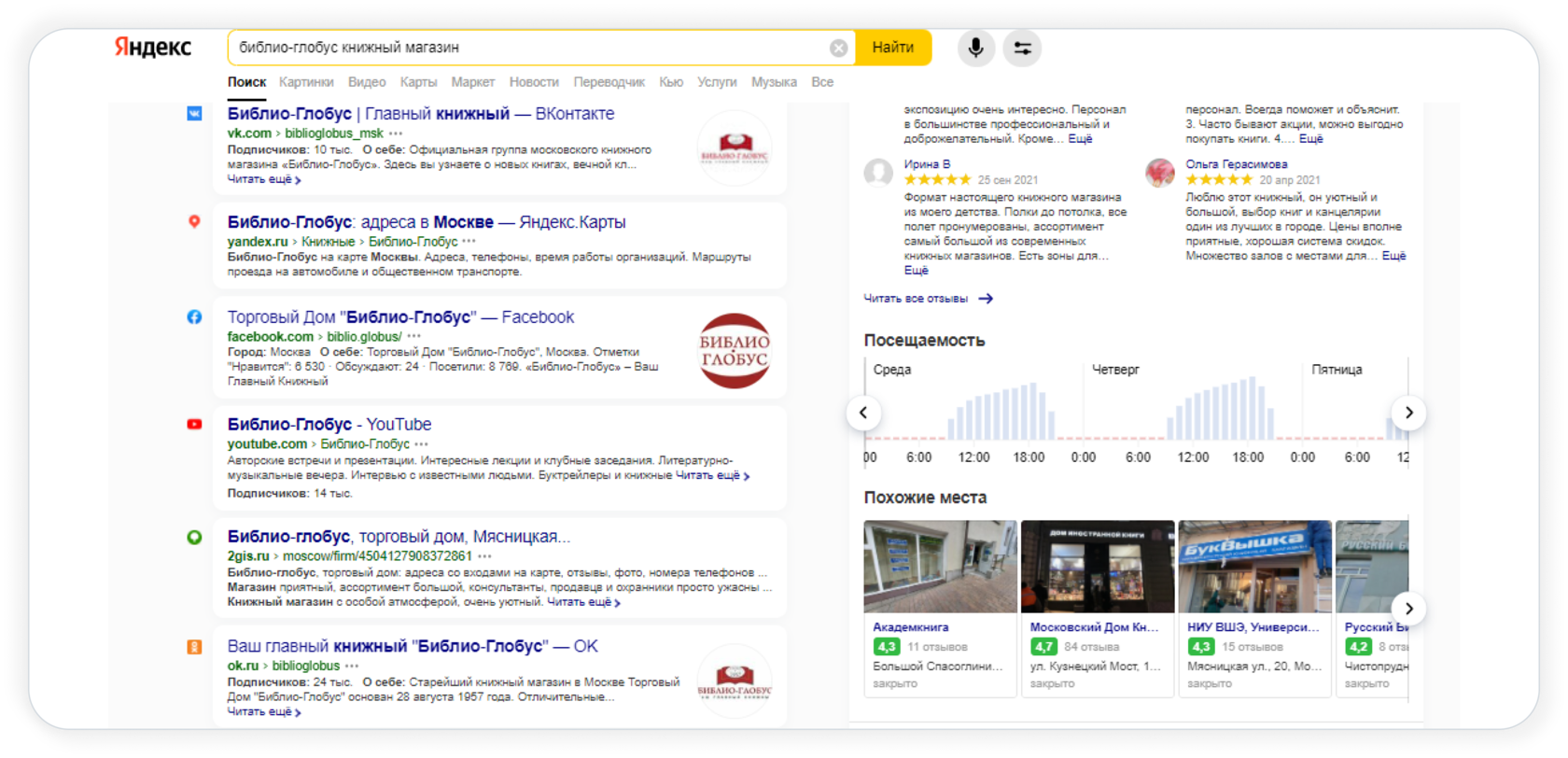Viewport: 1568px width, 758px height.
Task: Start voice search with microphone icon
Action: click(x=975, y=48)
